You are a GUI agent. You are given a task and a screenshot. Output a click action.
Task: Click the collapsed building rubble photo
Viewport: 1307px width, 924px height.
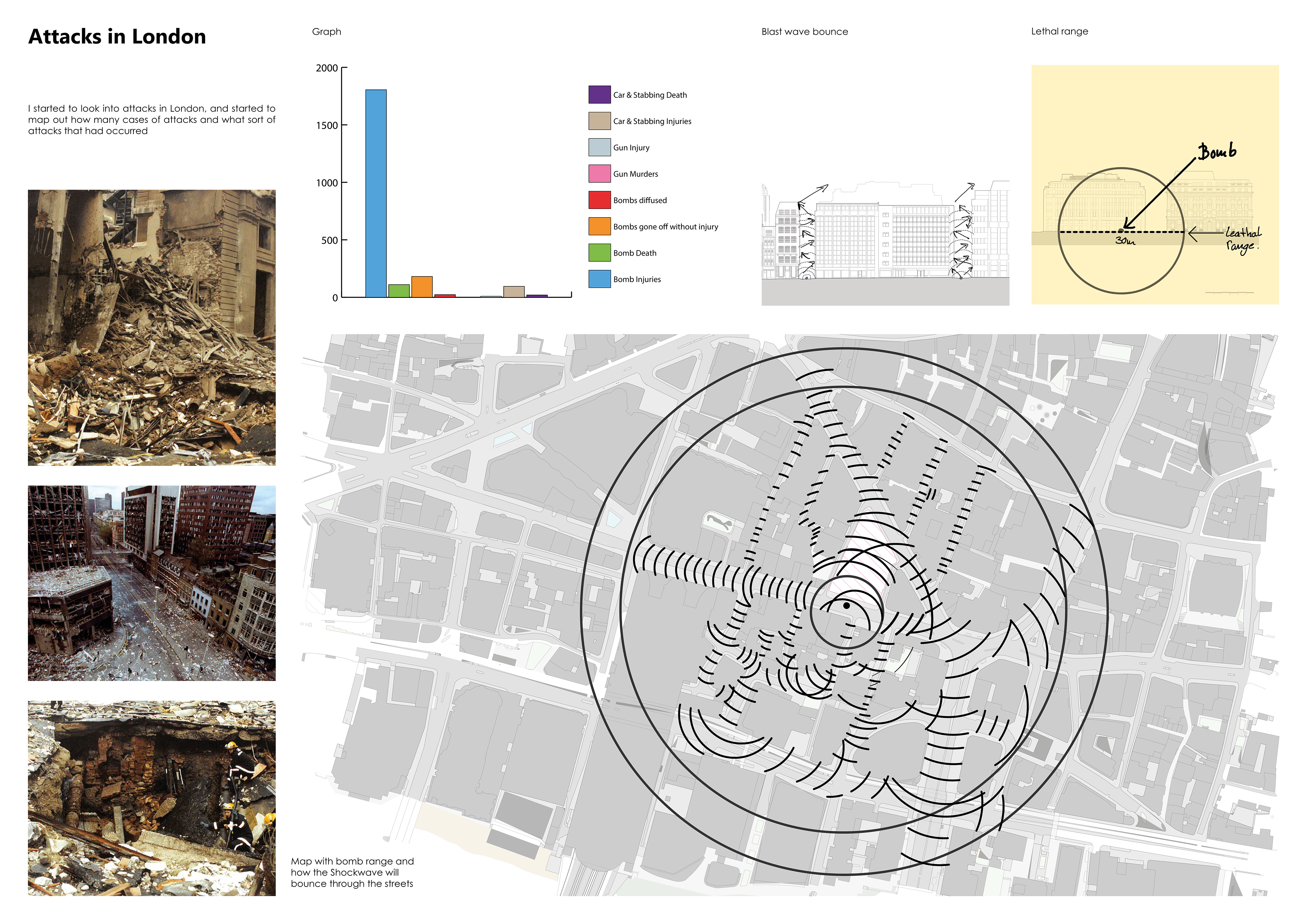[151, 327]
